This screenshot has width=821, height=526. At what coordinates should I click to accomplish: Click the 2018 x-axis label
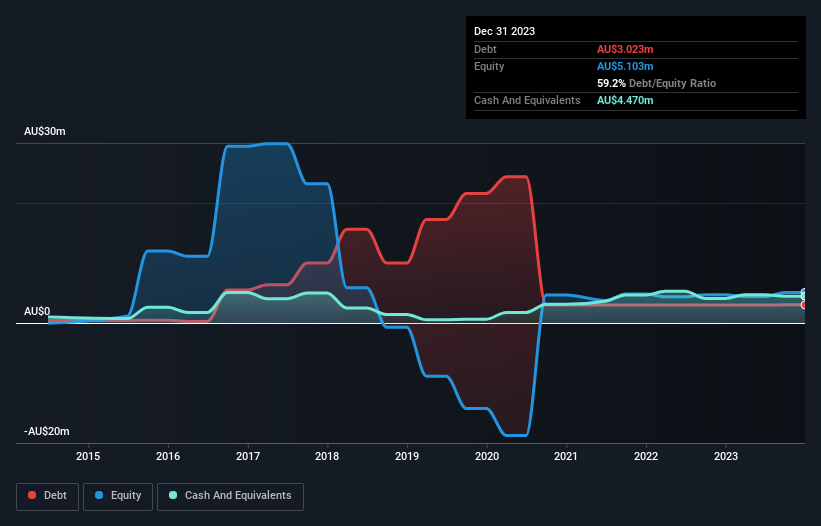click(x=327, y=456)
